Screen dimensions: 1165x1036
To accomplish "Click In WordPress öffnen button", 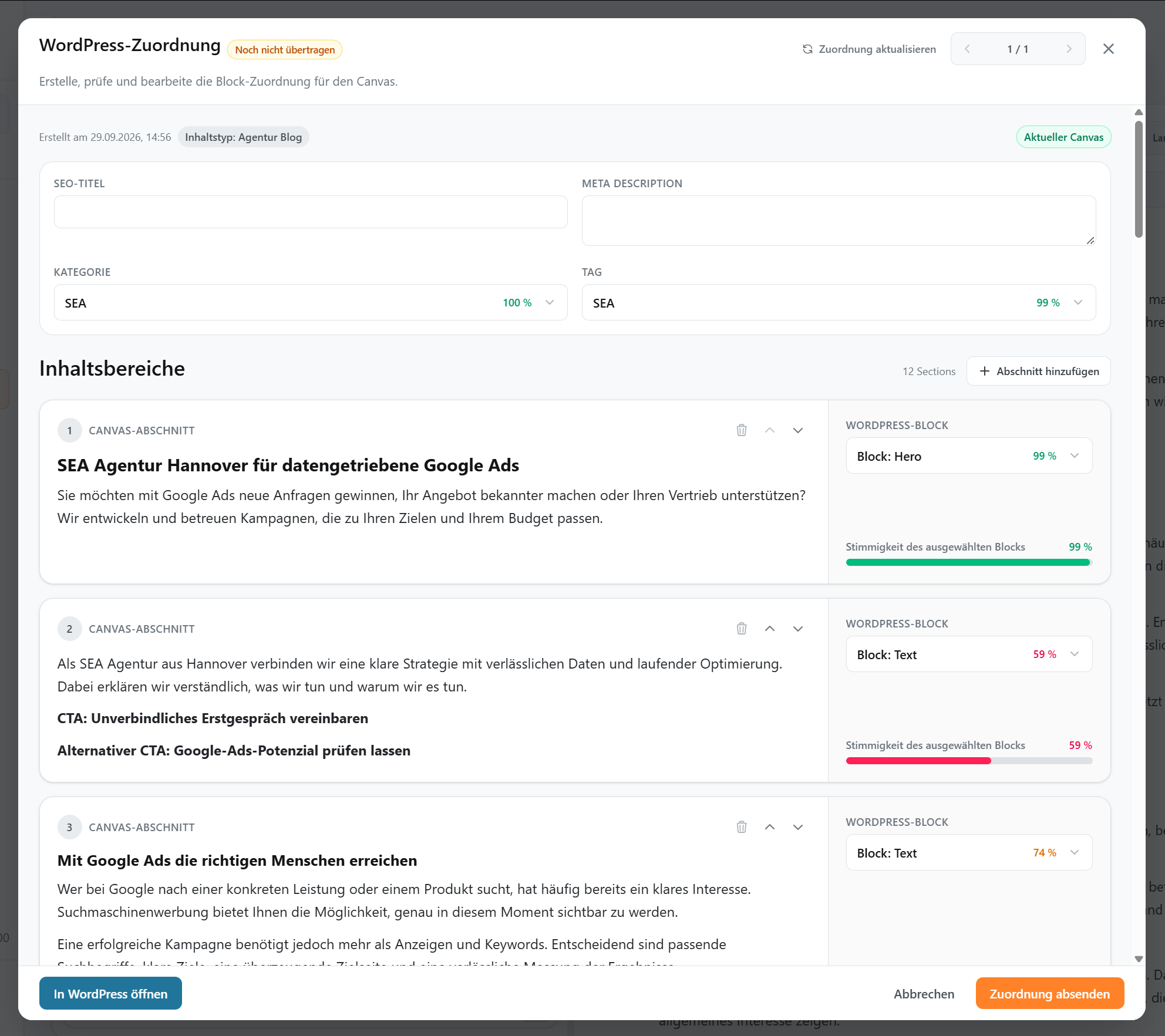I will pos(110,993).
